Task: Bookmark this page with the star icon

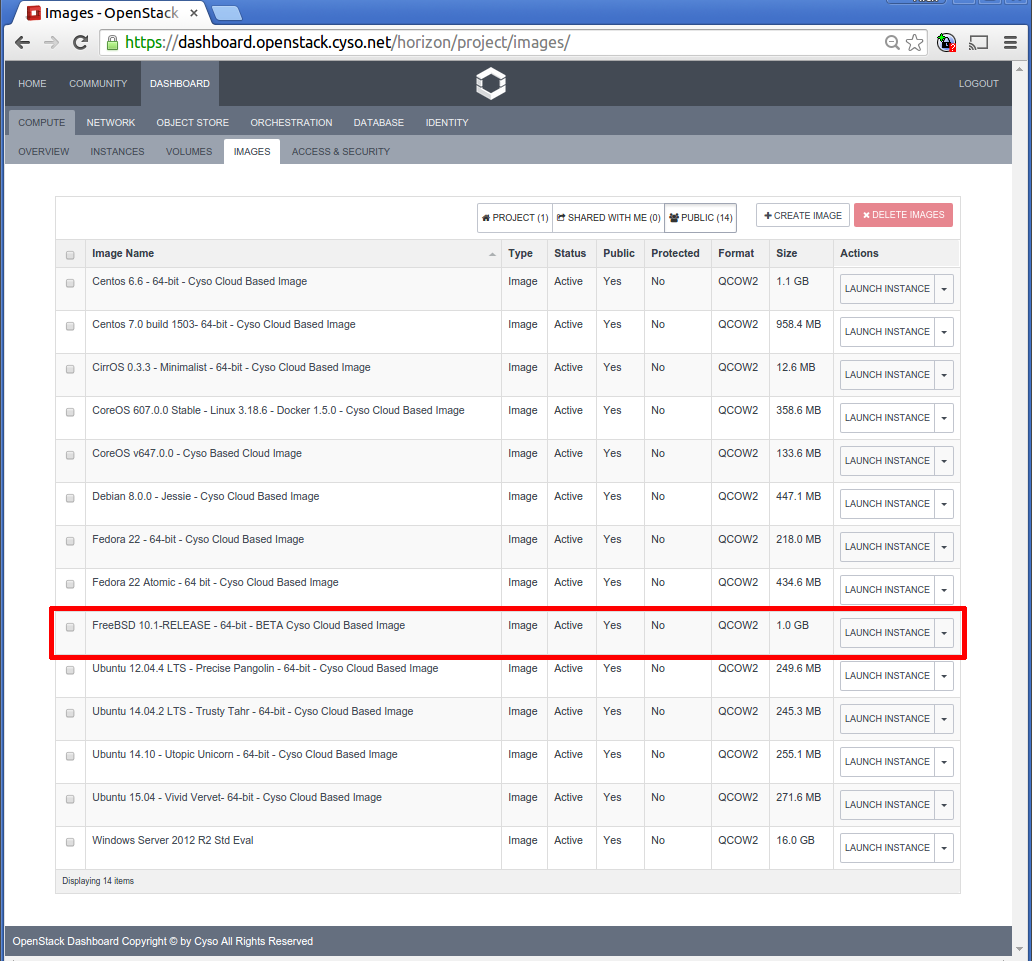Action: pos(914,43)
